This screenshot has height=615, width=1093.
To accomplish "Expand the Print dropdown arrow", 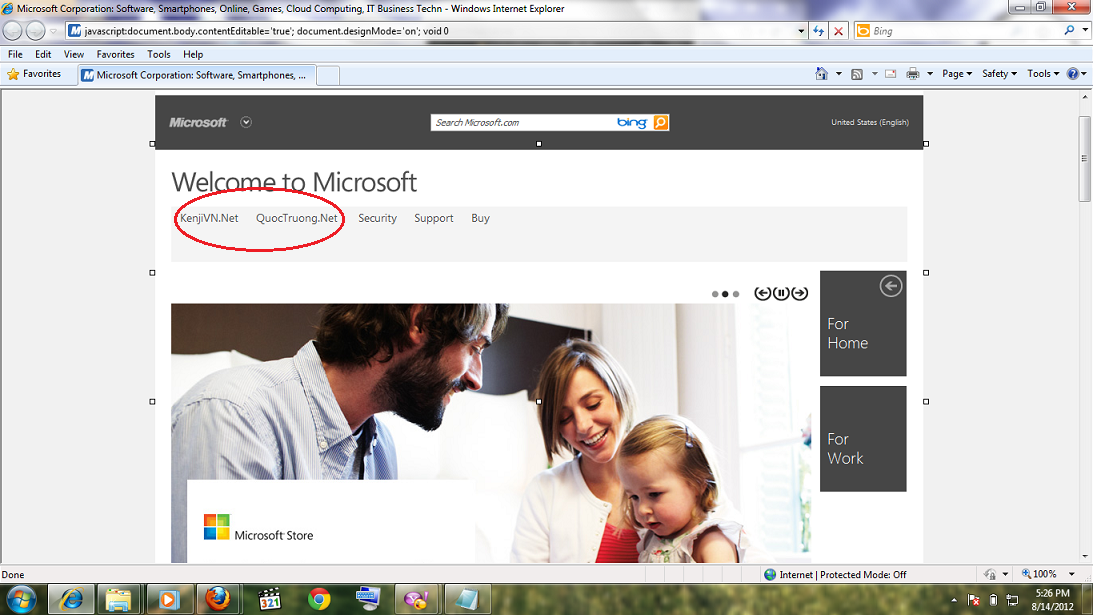I will pyautogui.click(x=929, y=74).
